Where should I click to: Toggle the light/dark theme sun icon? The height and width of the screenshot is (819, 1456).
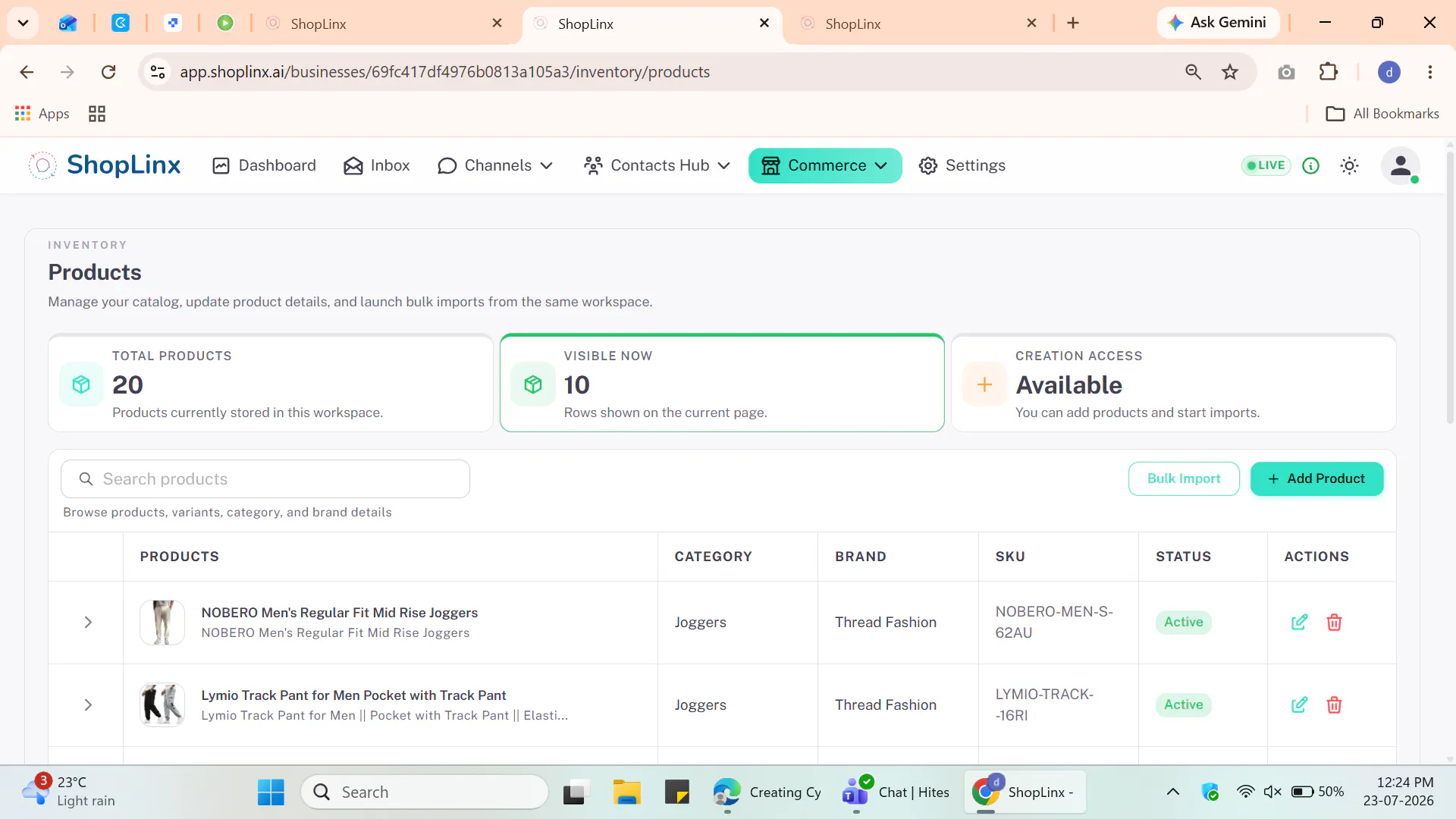1349,165
